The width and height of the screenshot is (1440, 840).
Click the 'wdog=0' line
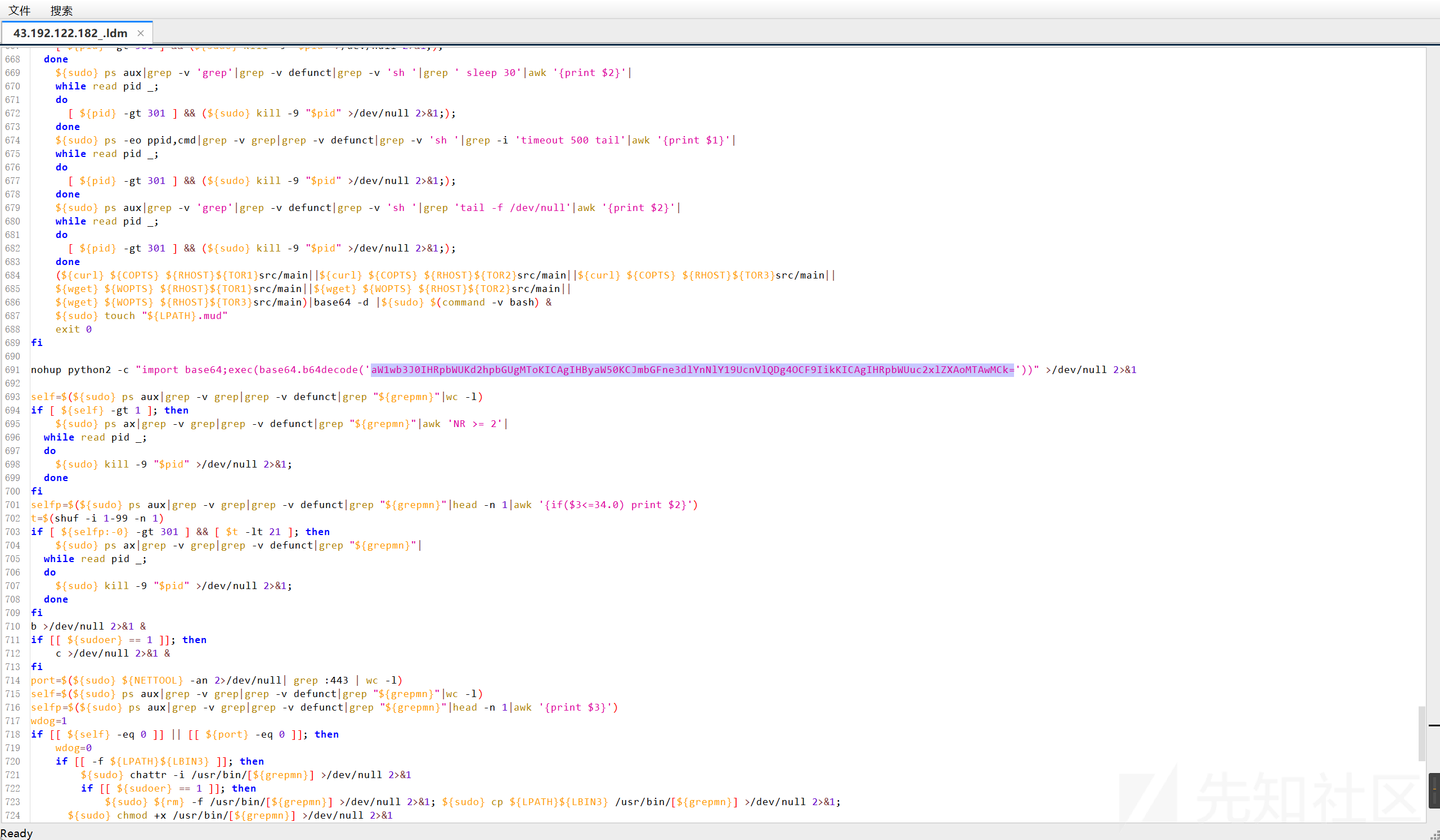(x=74, y=747)
